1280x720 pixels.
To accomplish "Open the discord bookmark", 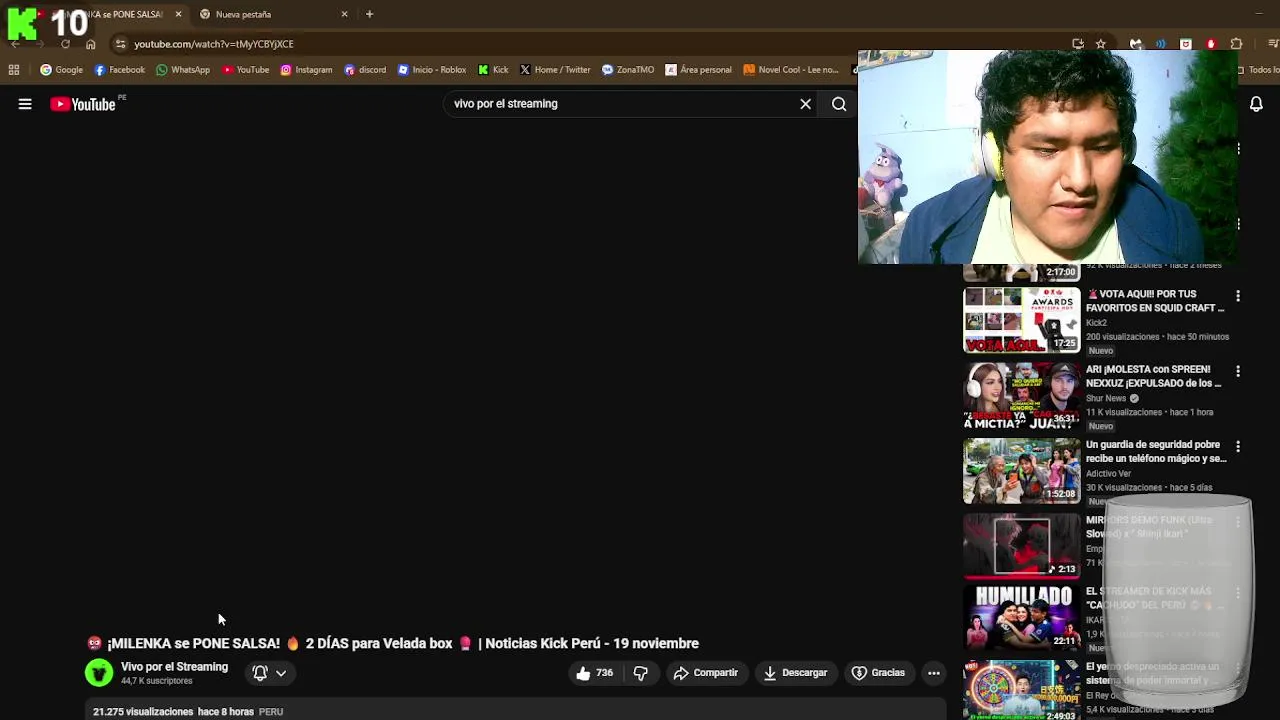I will (x=365, y=70).
